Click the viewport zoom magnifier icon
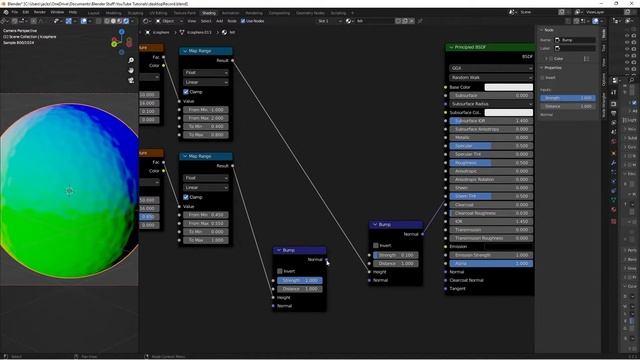Image resolution: width=640 pixels, height=360 pixels. 131,60
